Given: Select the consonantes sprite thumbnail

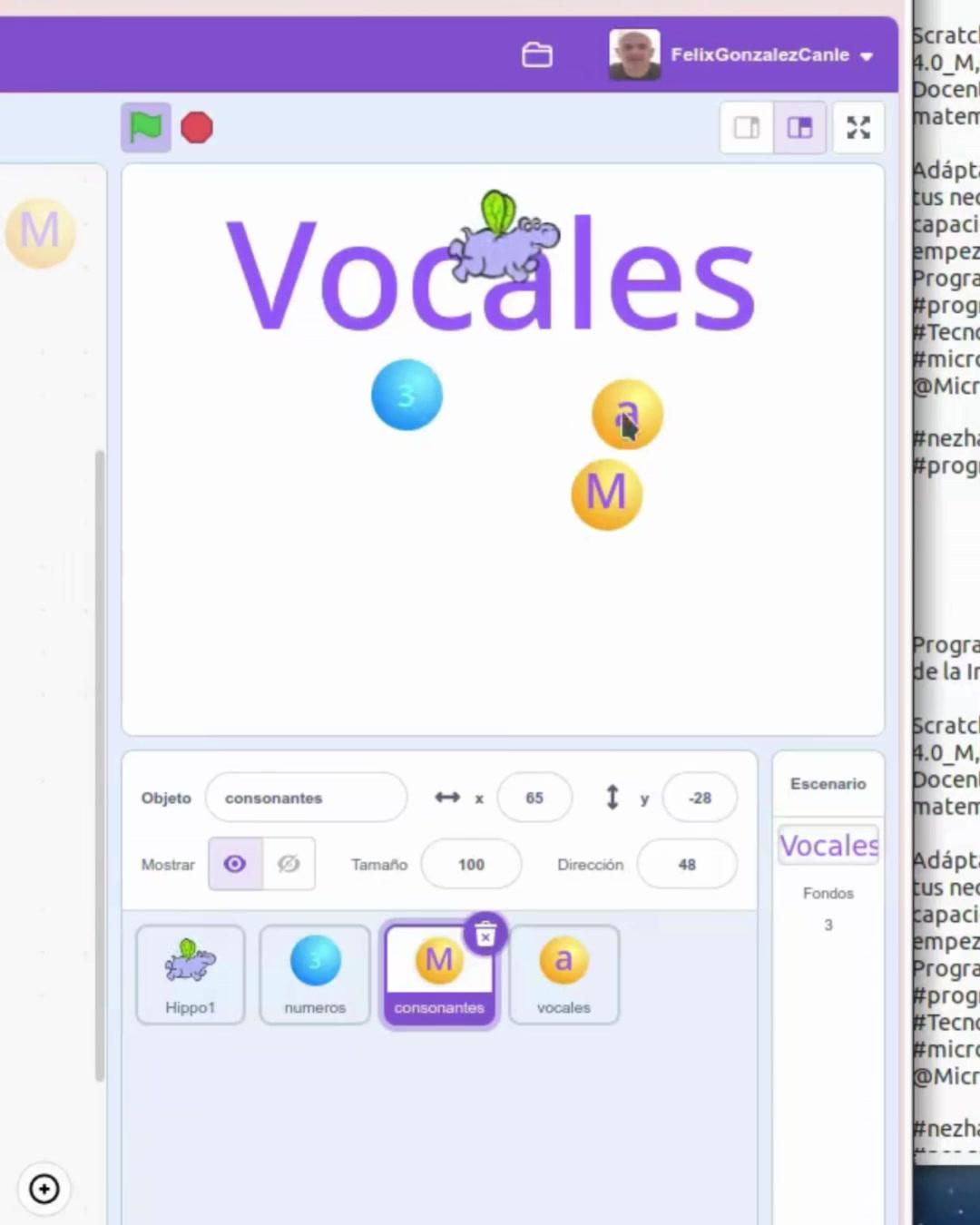Looking at the screenshot, I should [x=439, y=975].
